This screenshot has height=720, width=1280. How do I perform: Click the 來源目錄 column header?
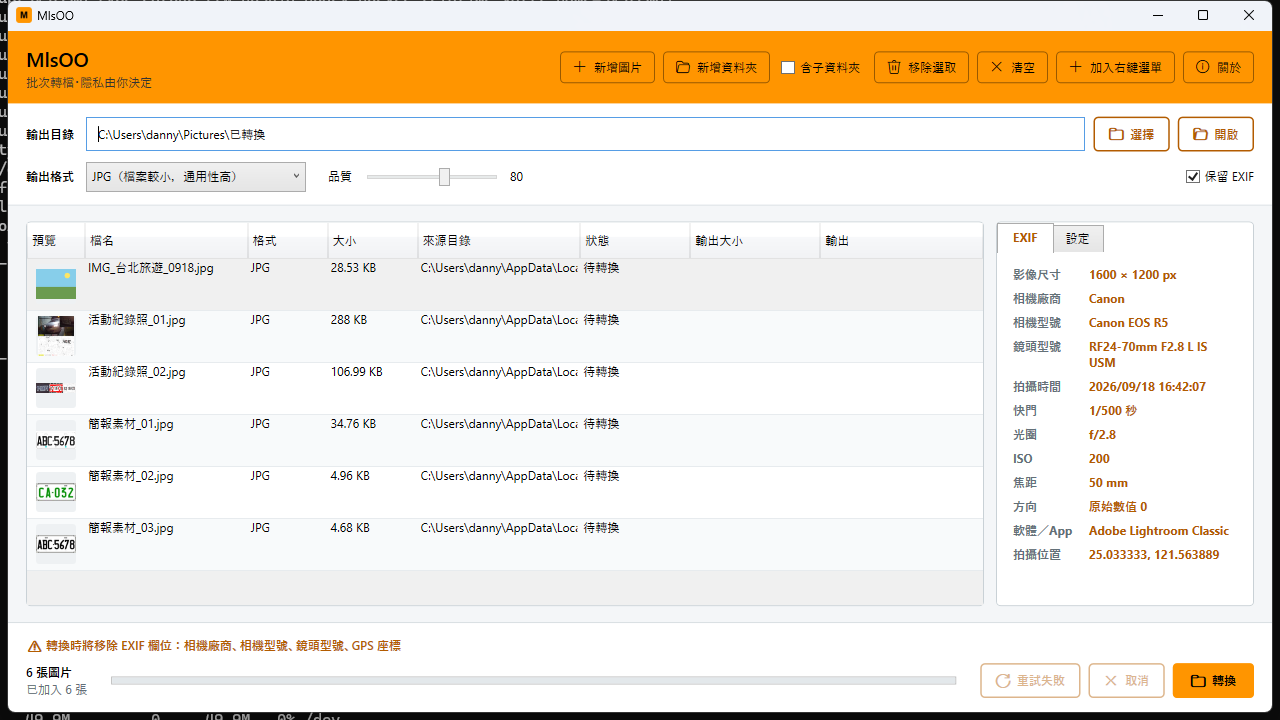[x=498, y=241]
